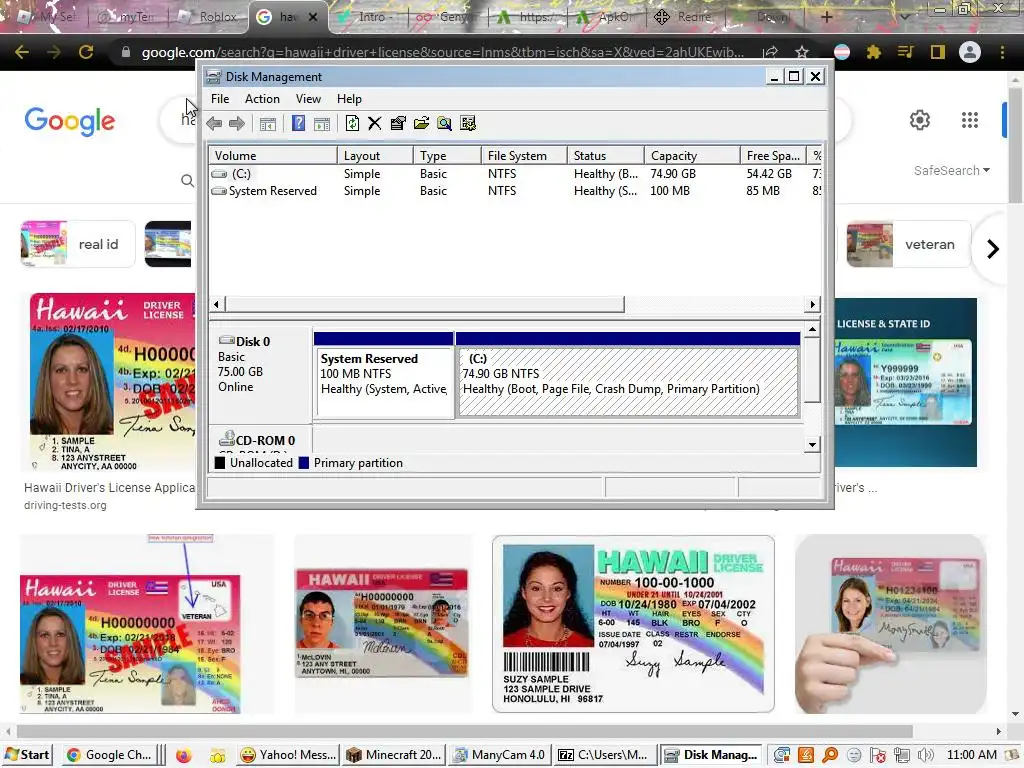Open Chrome side panel icon
This screenshot has height=768, width=1024.
938,52
